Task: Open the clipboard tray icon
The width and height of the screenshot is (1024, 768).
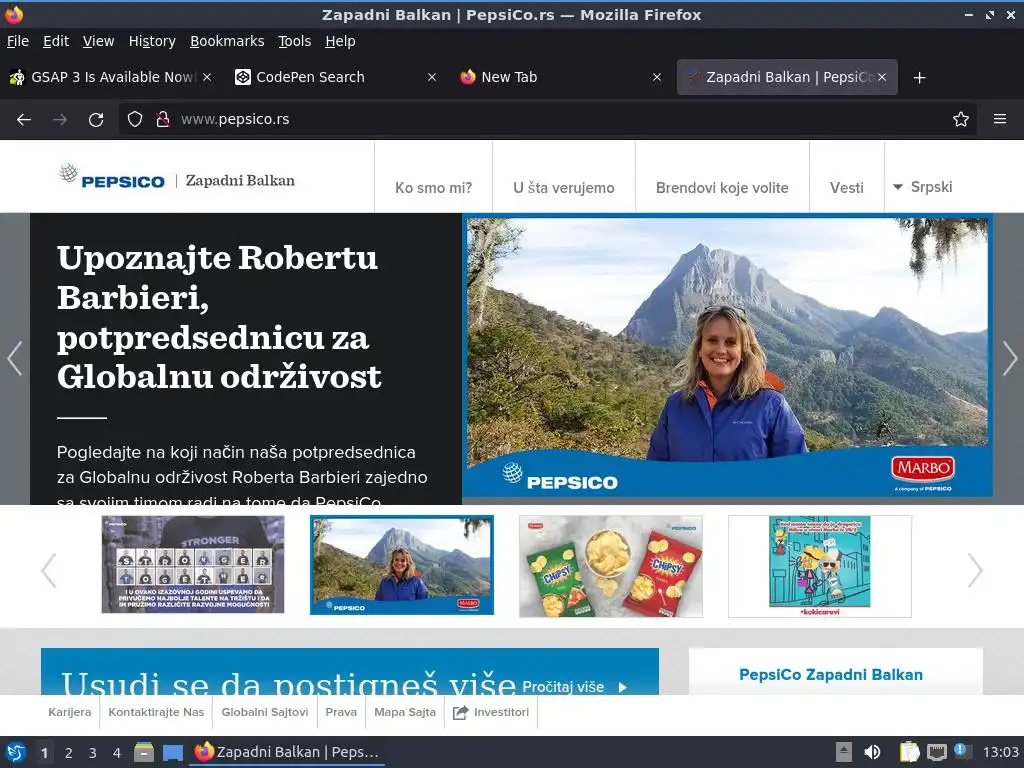Action: click(909, 752)
